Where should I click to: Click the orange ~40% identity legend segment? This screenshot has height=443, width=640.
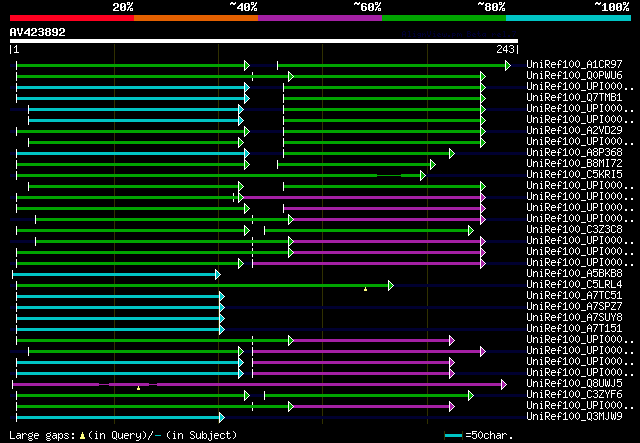(x=196, y=18)
